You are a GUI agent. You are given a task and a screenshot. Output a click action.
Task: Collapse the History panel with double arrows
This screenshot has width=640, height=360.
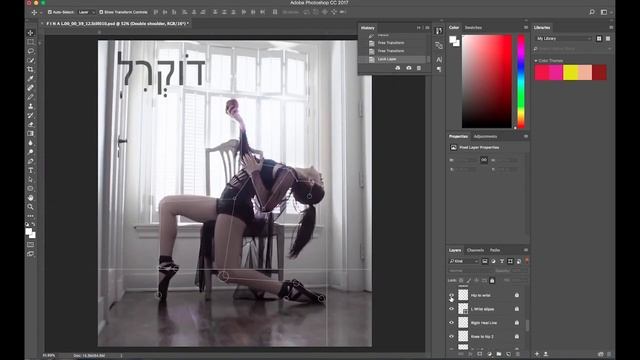419,28
